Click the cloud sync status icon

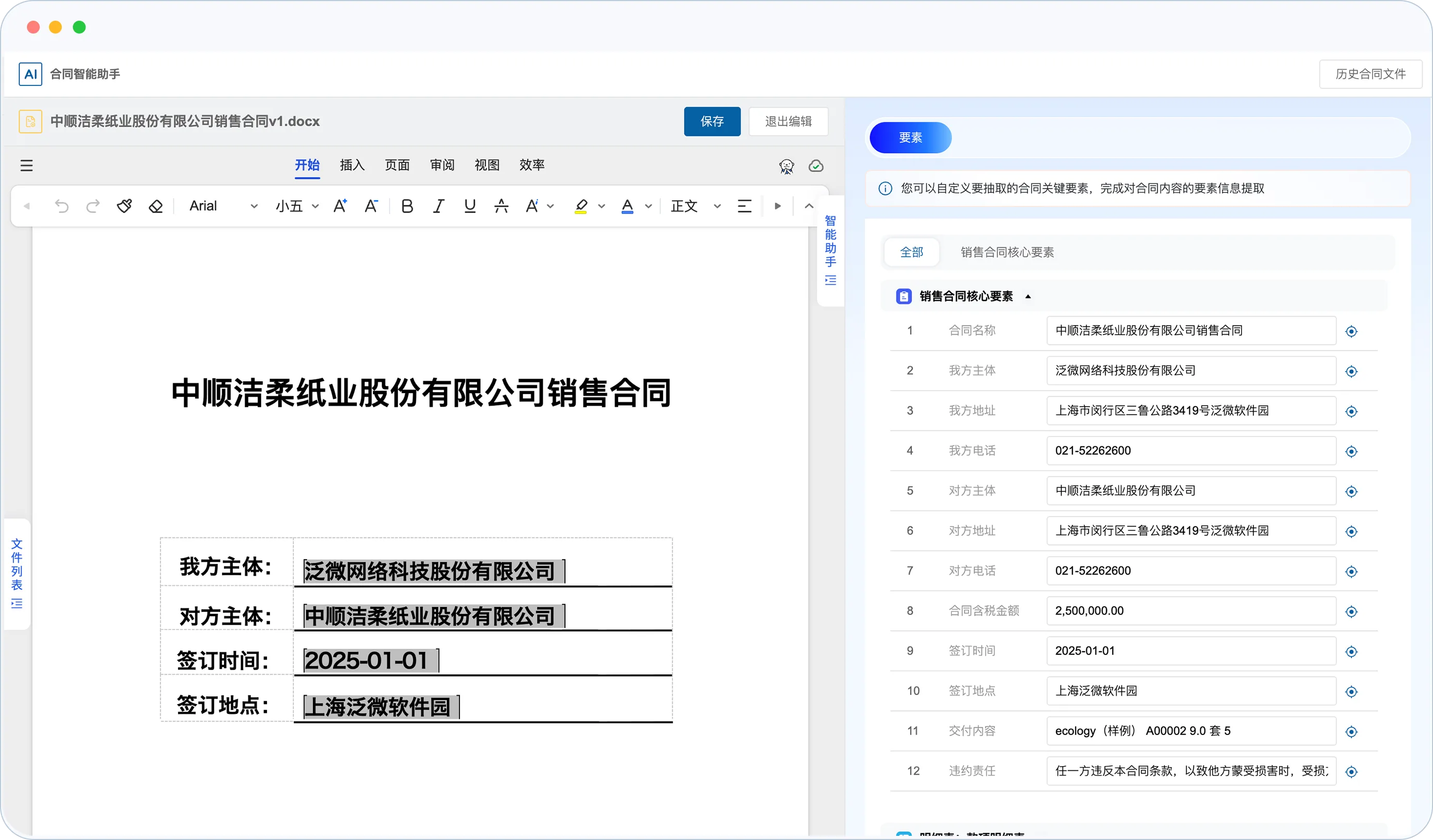(816, 166)
